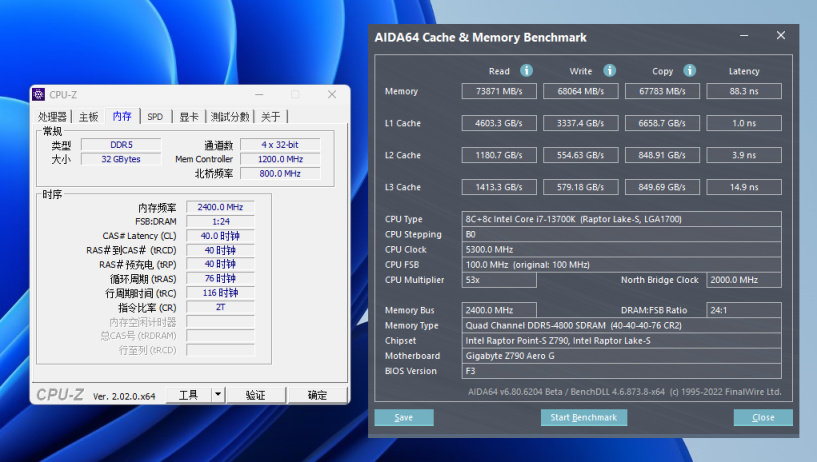Click Memory Type Quad Channel DDR5-4800 field
Screen dimensions: 817x462
click(x=621, y=326)
